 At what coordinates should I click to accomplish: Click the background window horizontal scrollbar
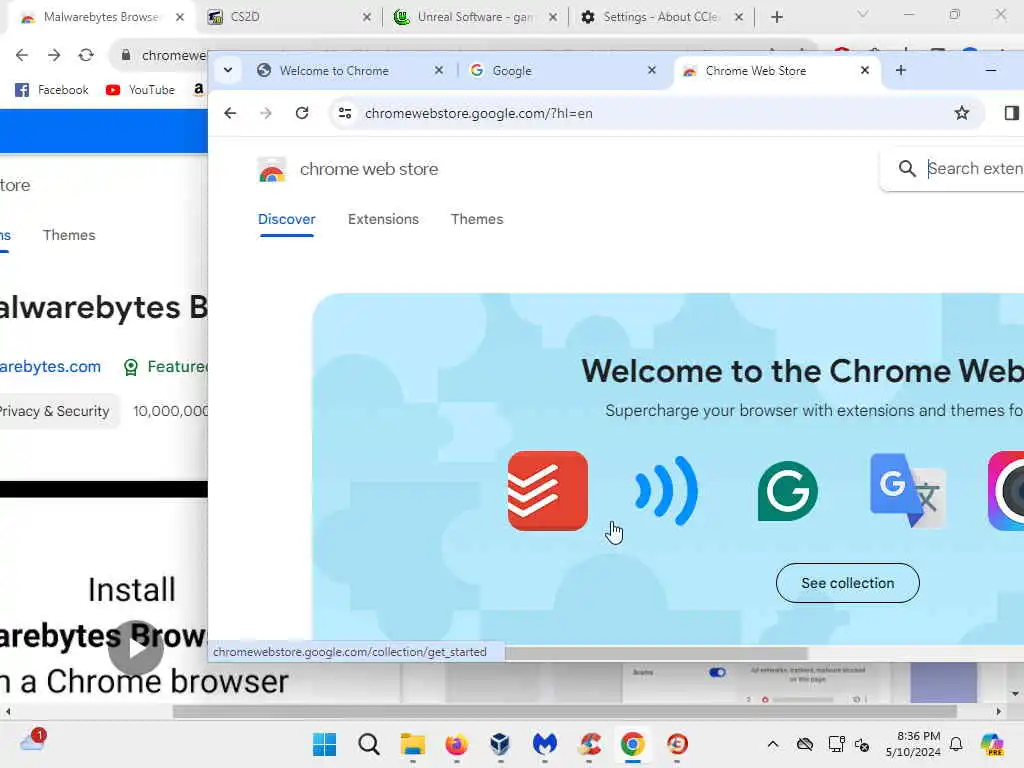(x=564, y=711)
